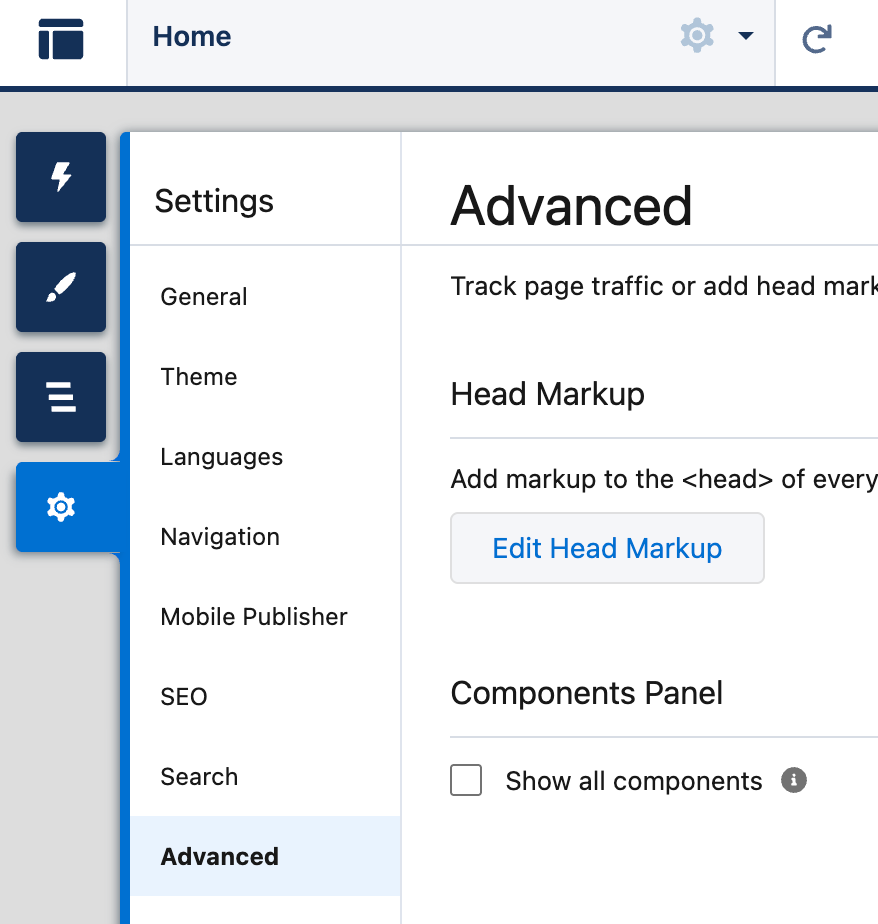Refresh the page preview with circular arrow icon
Viewport: 878px width, 924px height.
pos(817,35)
